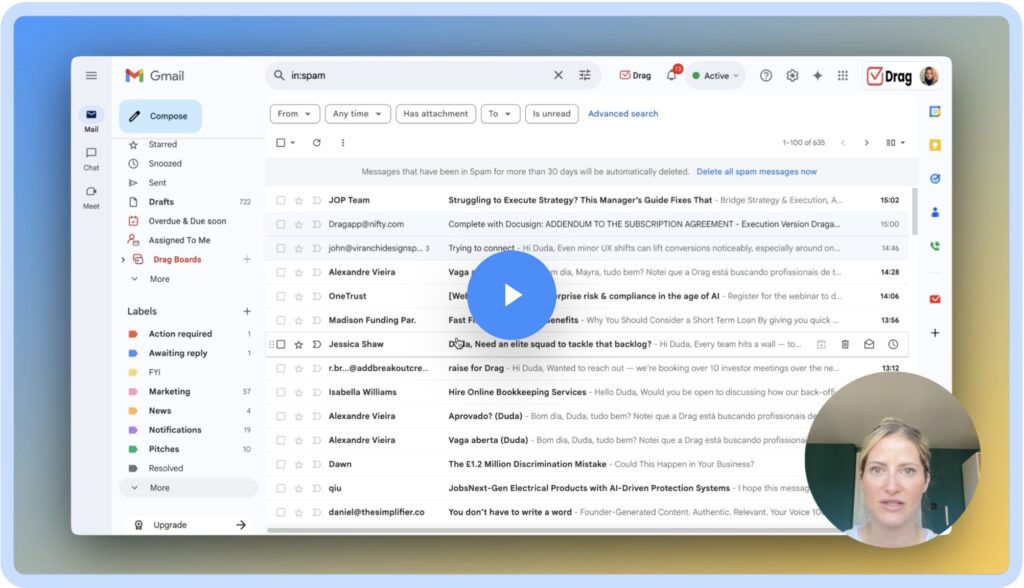Open the red Action required label

coord(180,334)
